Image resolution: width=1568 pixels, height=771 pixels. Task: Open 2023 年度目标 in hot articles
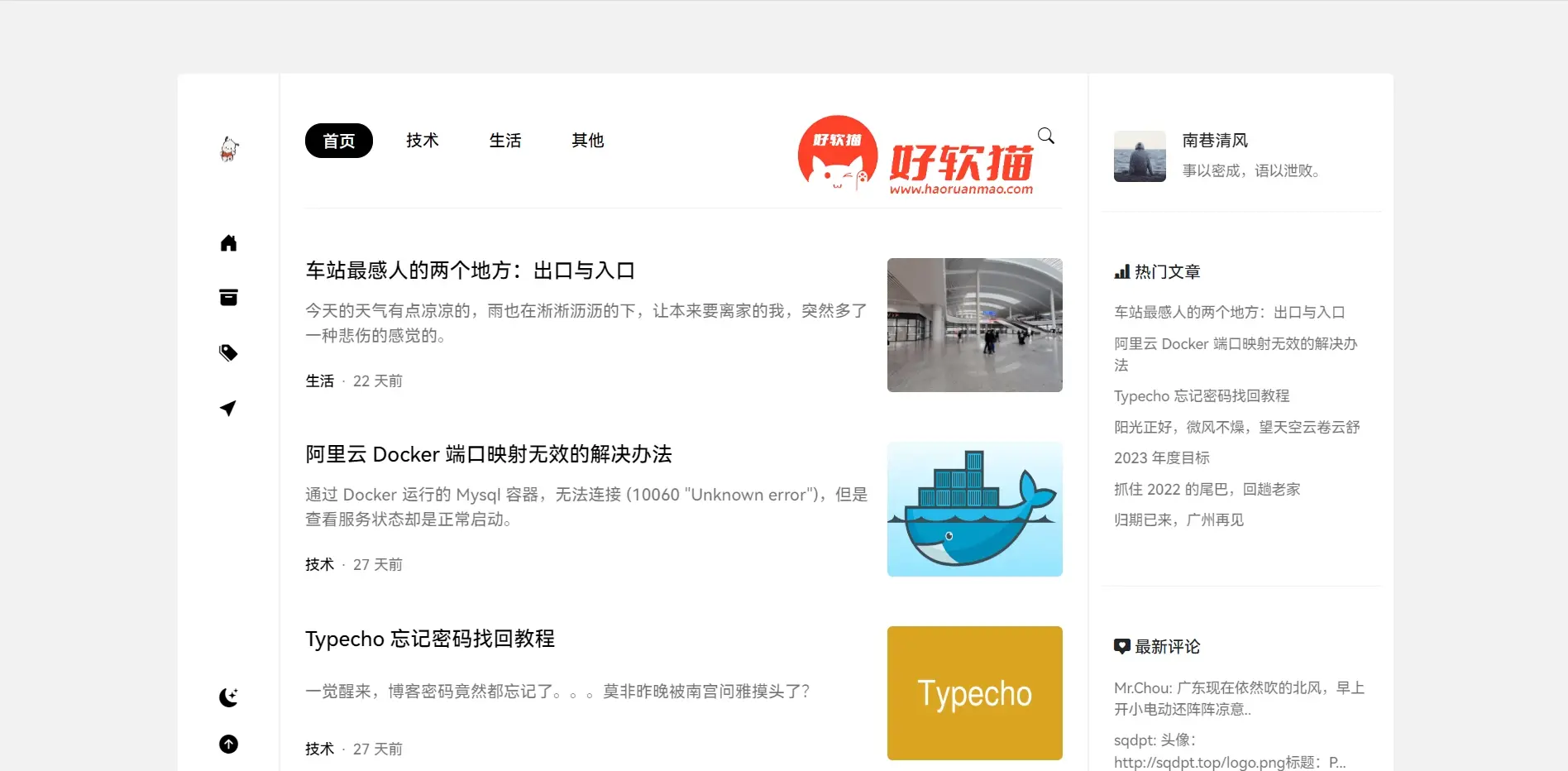pos(1161,457)
